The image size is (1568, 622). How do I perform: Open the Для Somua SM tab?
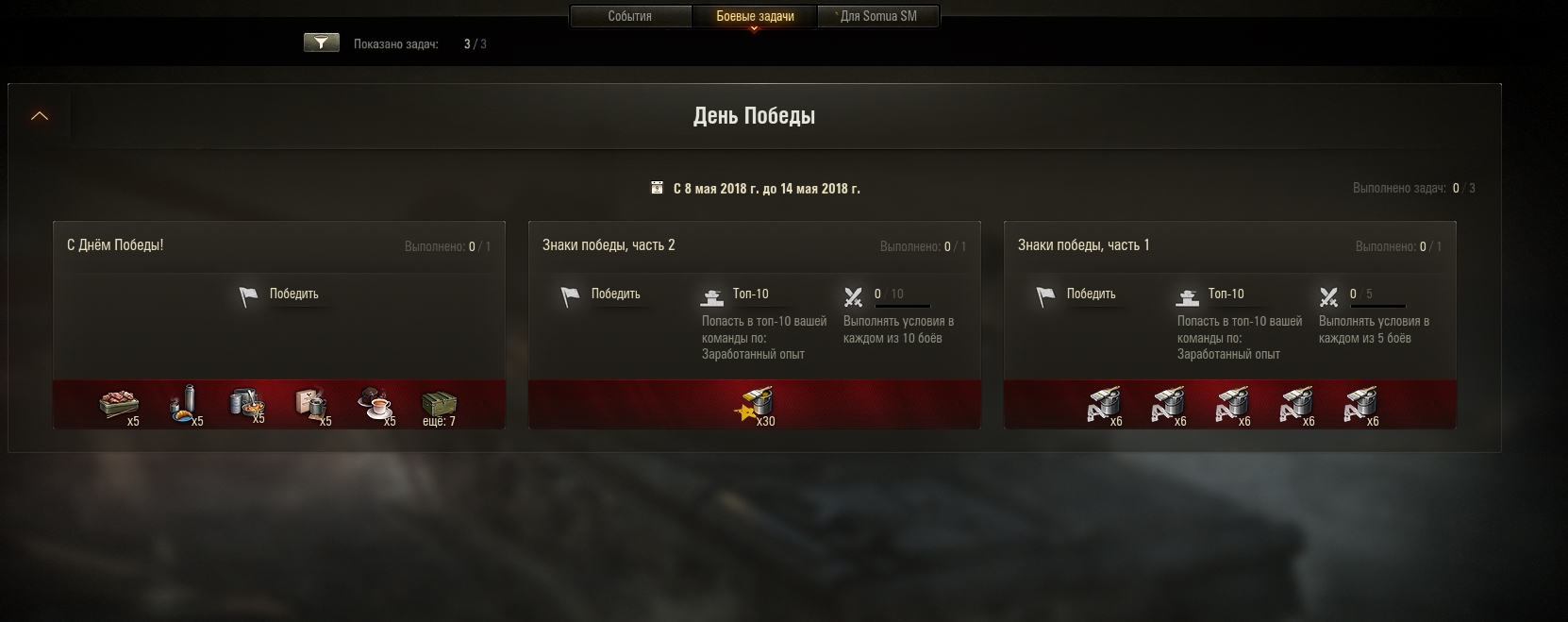pyautogui.click(x=877, y=16)
